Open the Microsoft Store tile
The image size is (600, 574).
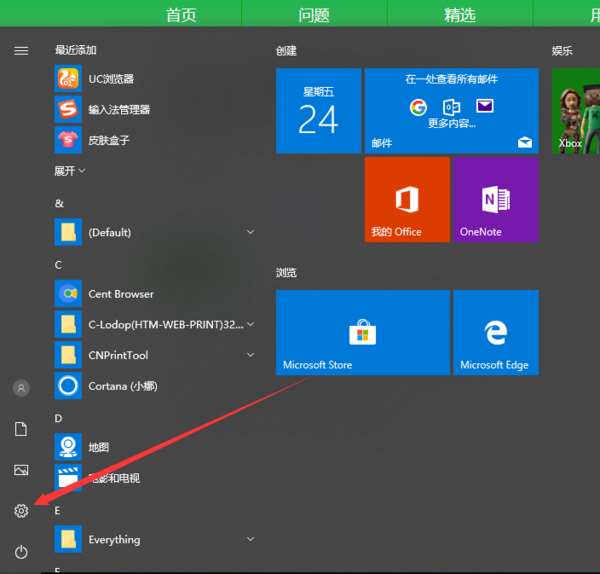(363, 333)
